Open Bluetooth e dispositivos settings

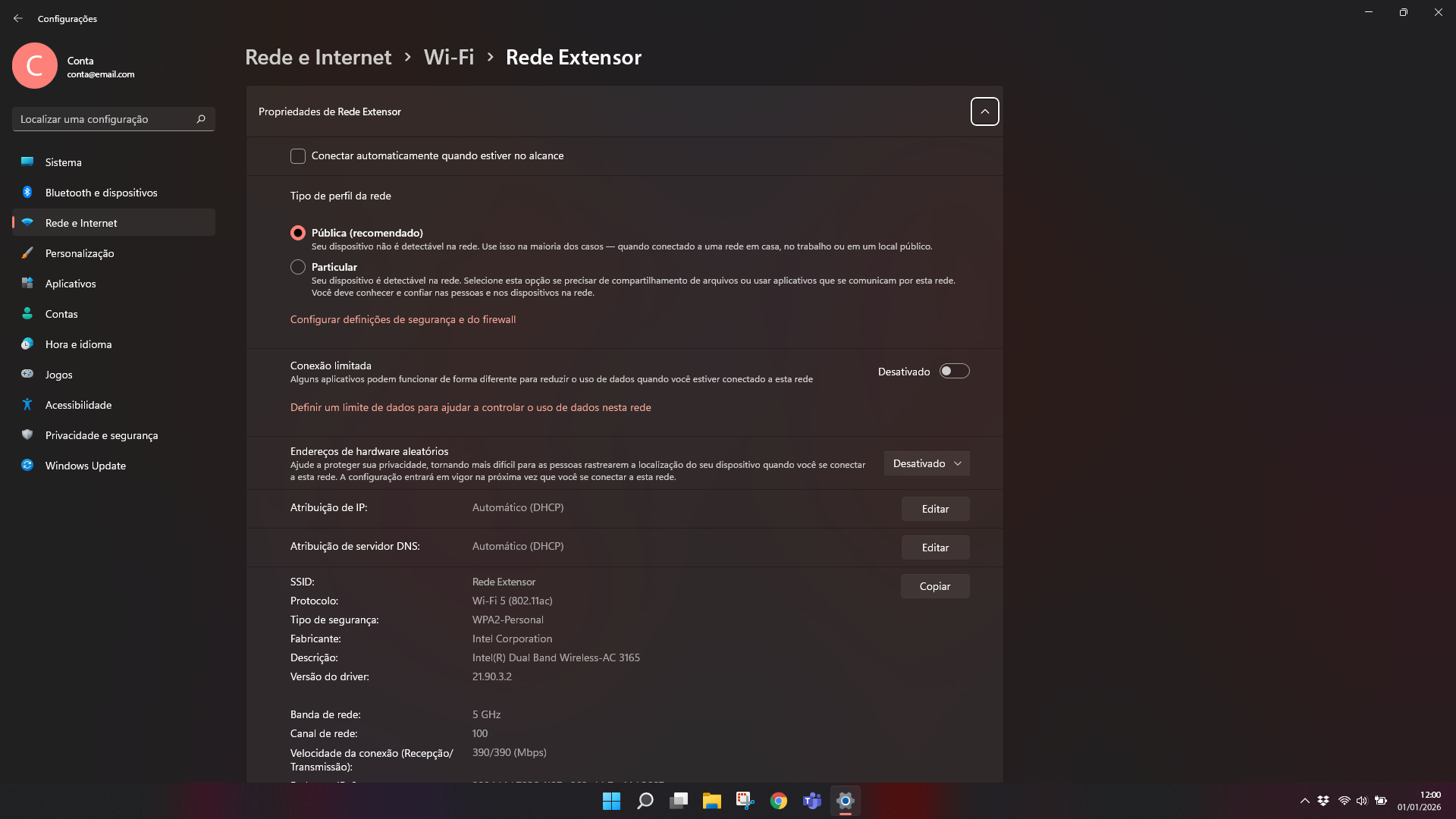coord(101,193)
